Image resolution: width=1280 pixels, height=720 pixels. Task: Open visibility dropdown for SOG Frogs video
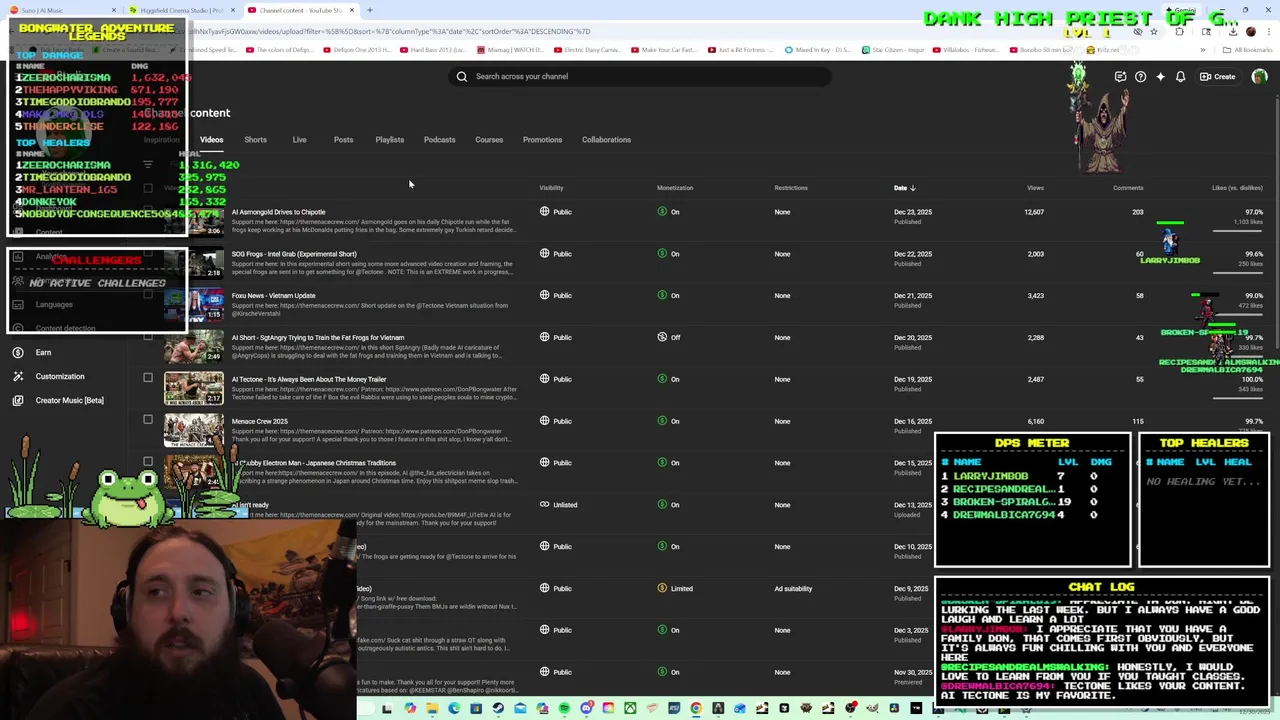[556, 254]
